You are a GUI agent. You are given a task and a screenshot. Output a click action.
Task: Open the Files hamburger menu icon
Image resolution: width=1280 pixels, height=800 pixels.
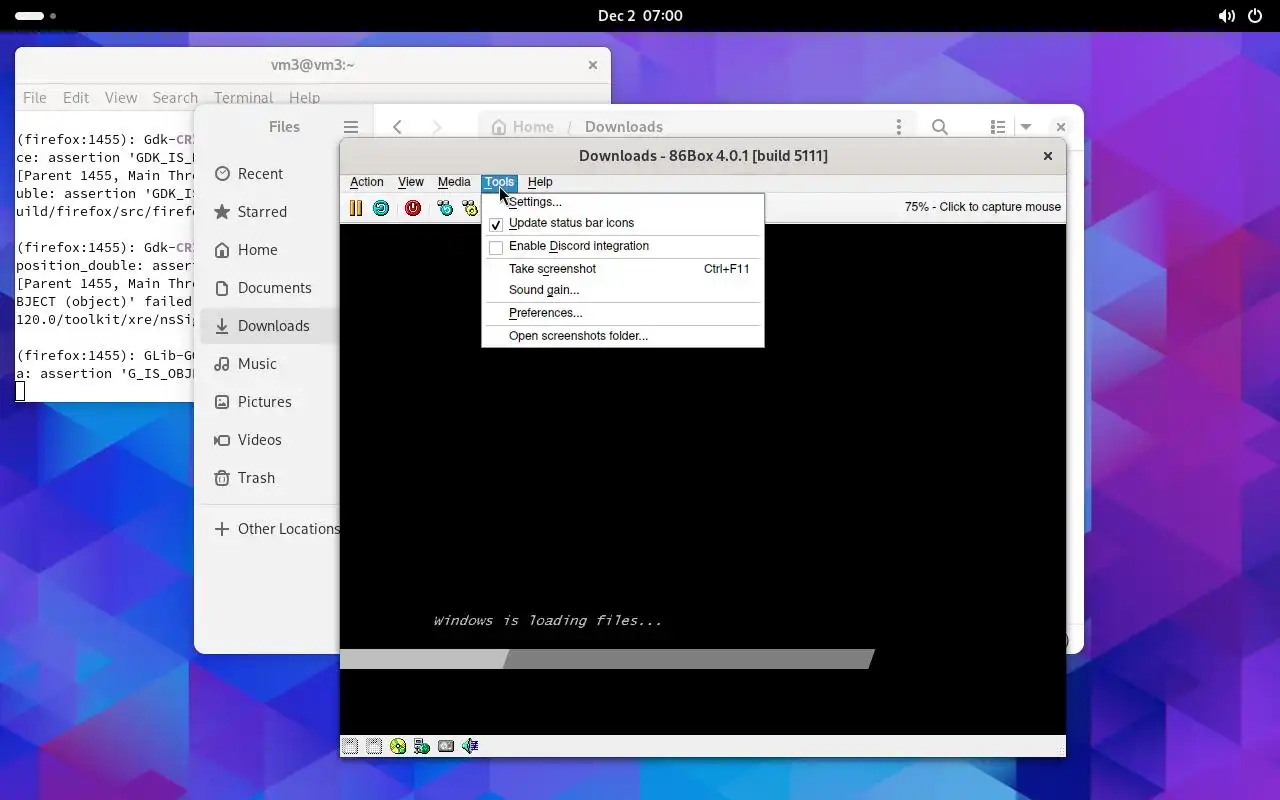pos(351,127)
